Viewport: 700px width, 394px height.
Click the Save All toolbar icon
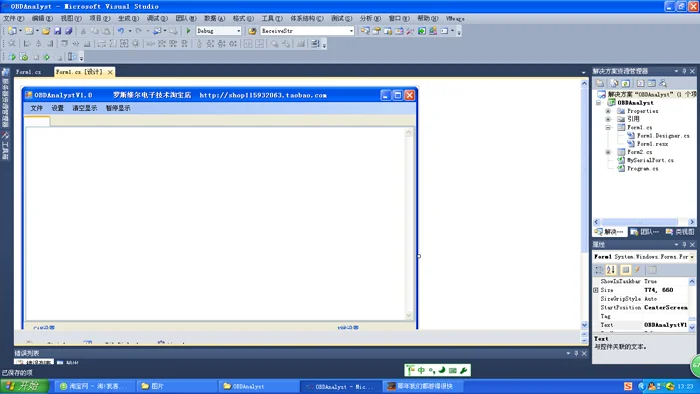tap(69, 31)
